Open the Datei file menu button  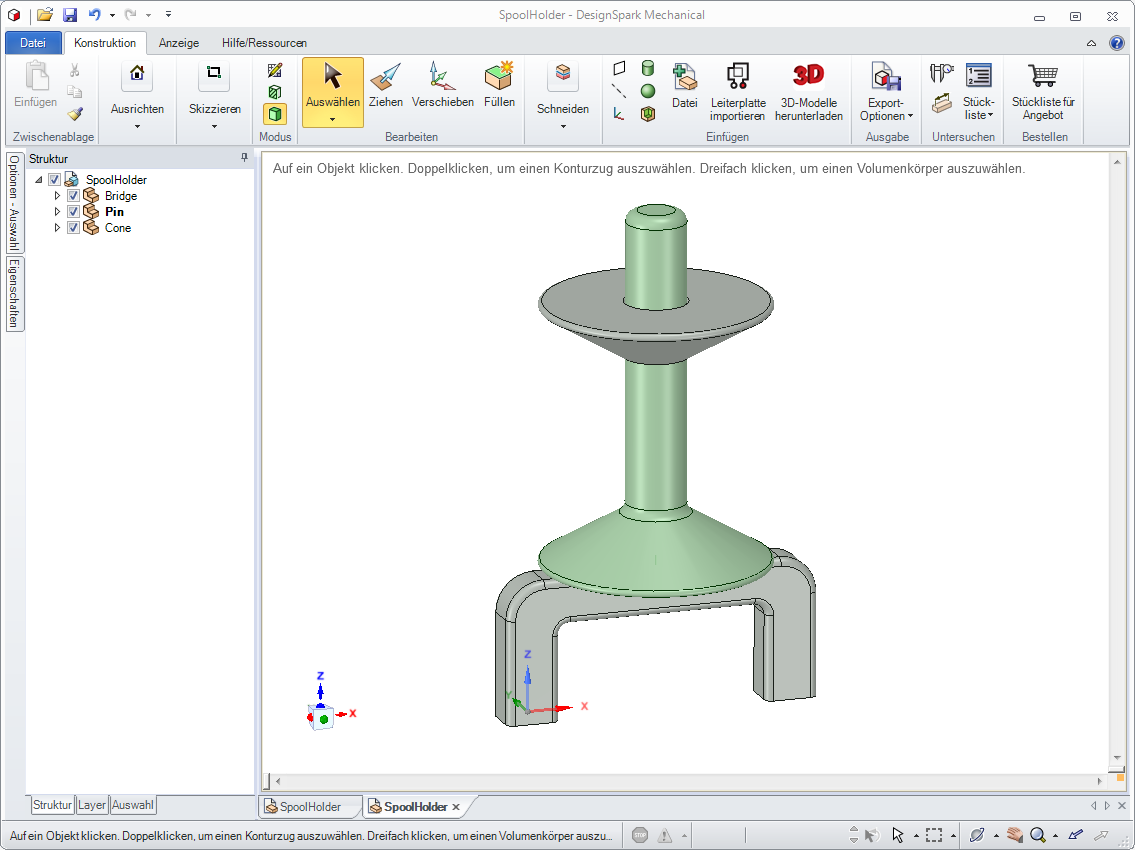click(33, 43)
